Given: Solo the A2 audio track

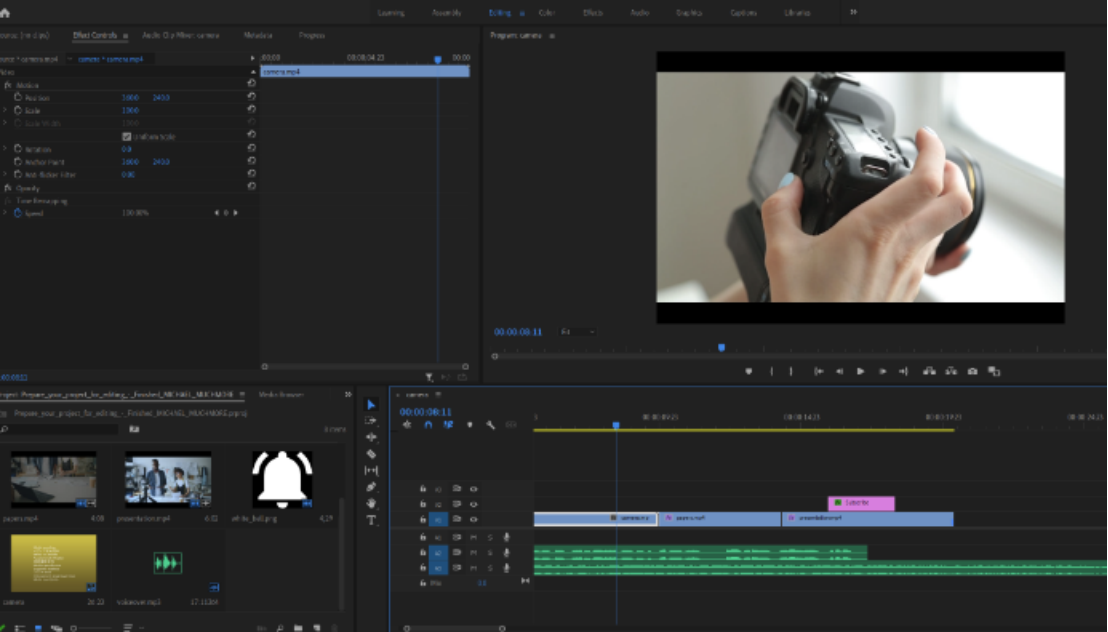Looking at the screenshot, I should 491,552.
